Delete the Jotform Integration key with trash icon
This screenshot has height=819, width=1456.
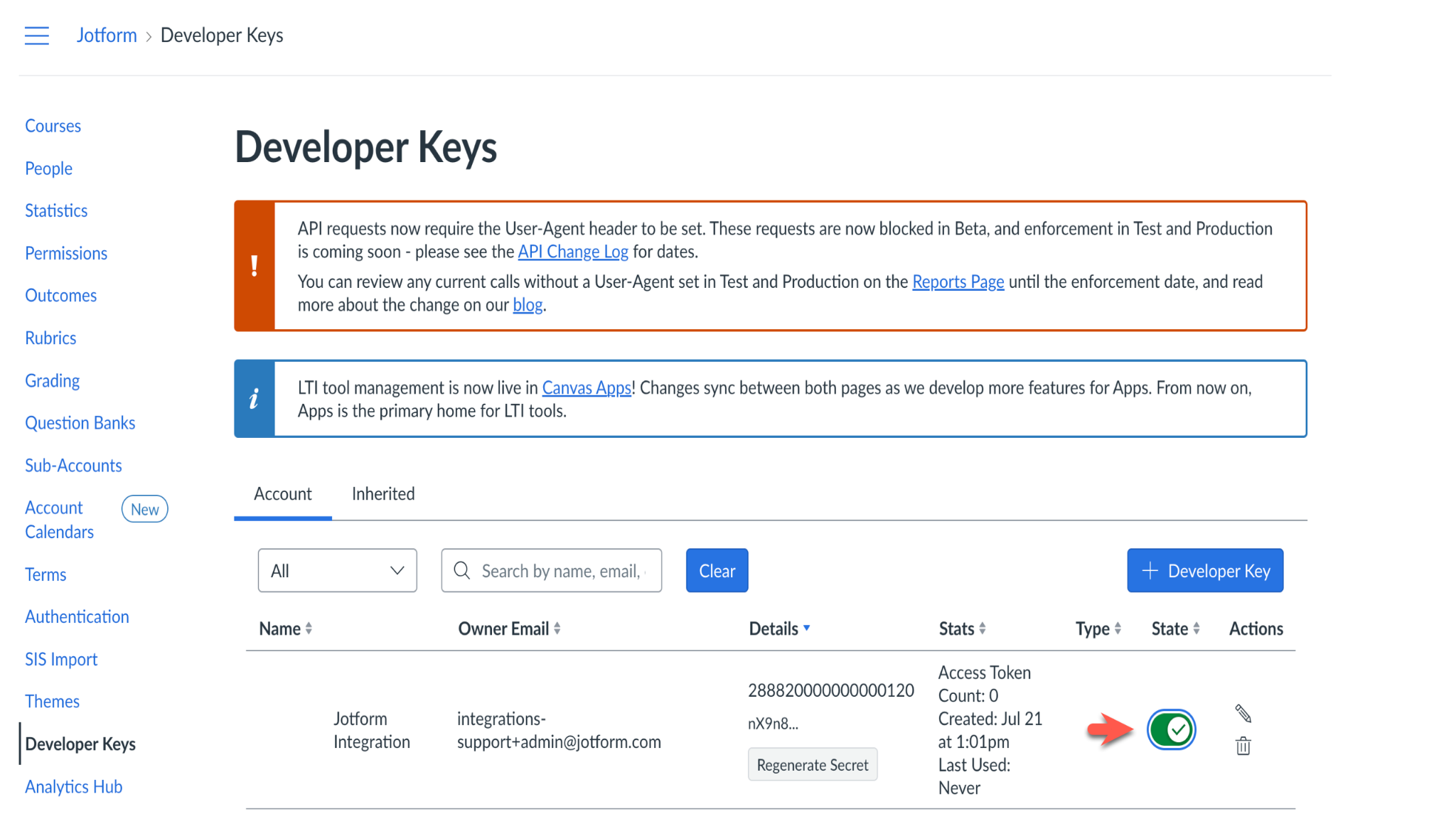click(1243, 746)
